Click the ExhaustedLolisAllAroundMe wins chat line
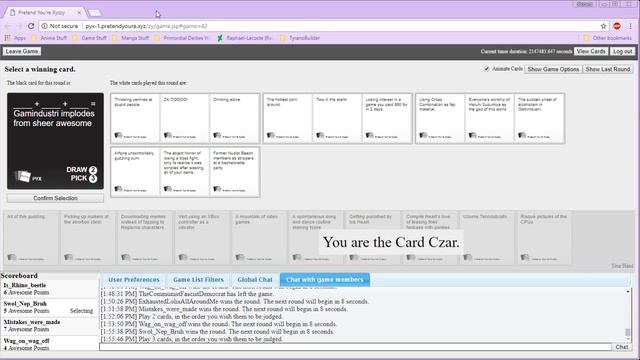Screen dimensions: 640x360 click(235, 302)
